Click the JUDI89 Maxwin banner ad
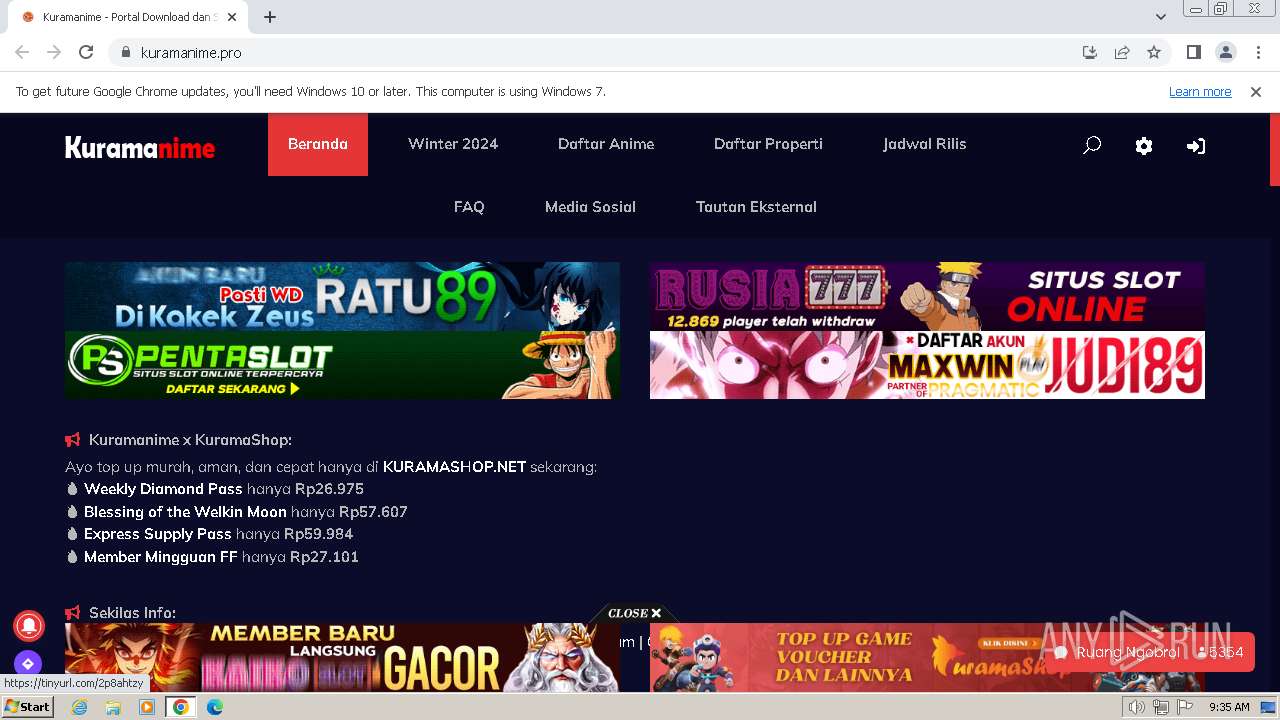This screenshot has width=1280, height=720. (x=927, y=365)
